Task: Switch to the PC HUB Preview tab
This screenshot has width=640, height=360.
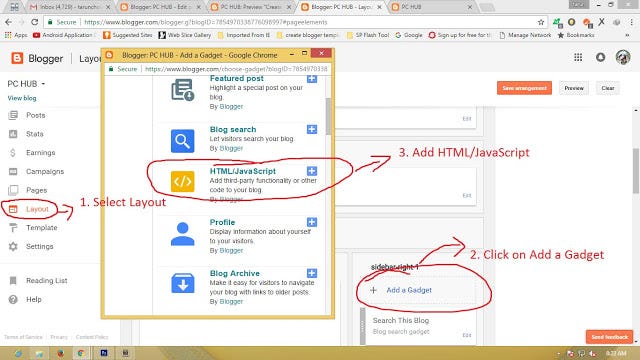Action: (x=251, y=7)
